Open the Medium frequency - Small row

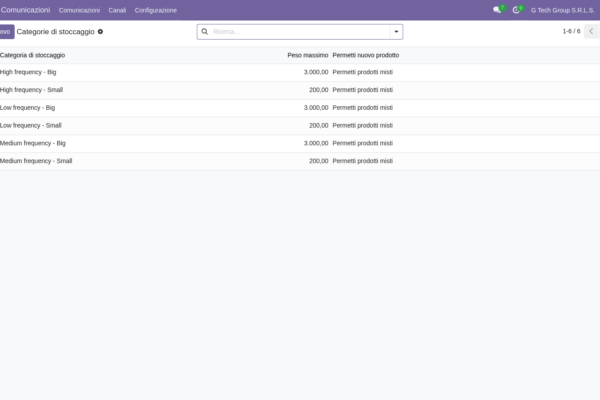coord(300,161)
